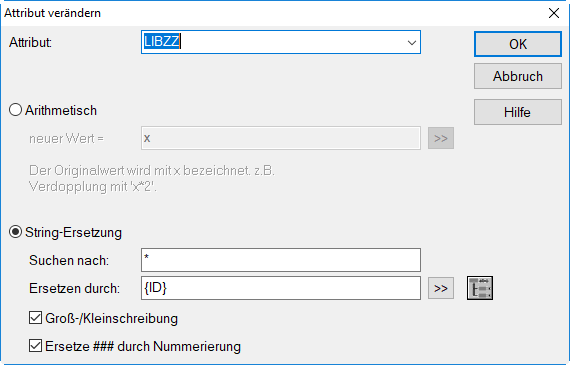Click the greyed >> button beside neuer Wert
Image resolution: width=570 pixels, height=365 pixels.
[441, 138]
